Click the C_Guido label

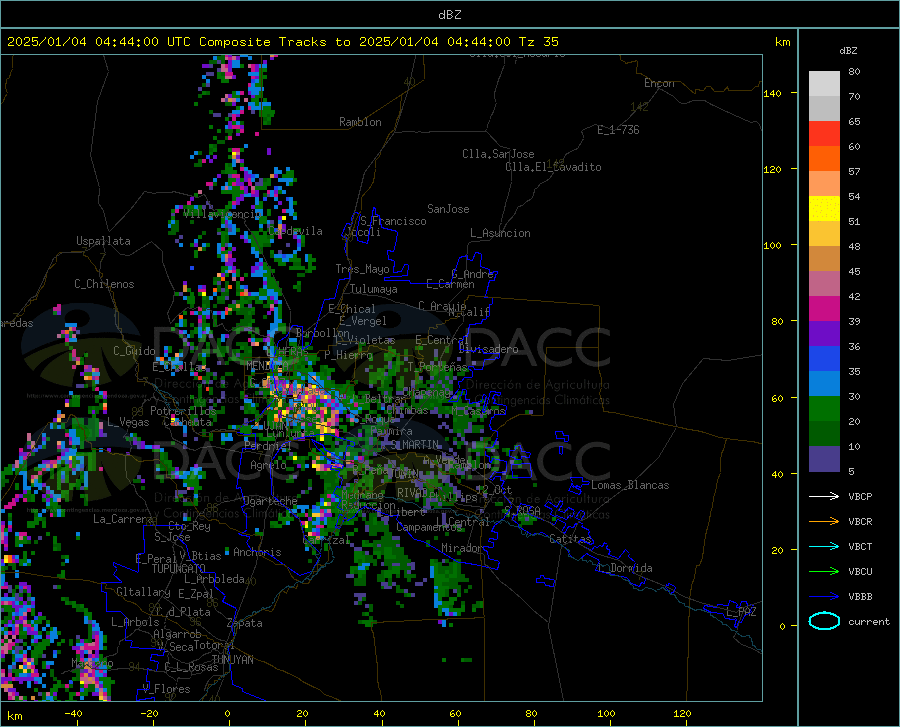pyautogui.click(x=134, y=351)
